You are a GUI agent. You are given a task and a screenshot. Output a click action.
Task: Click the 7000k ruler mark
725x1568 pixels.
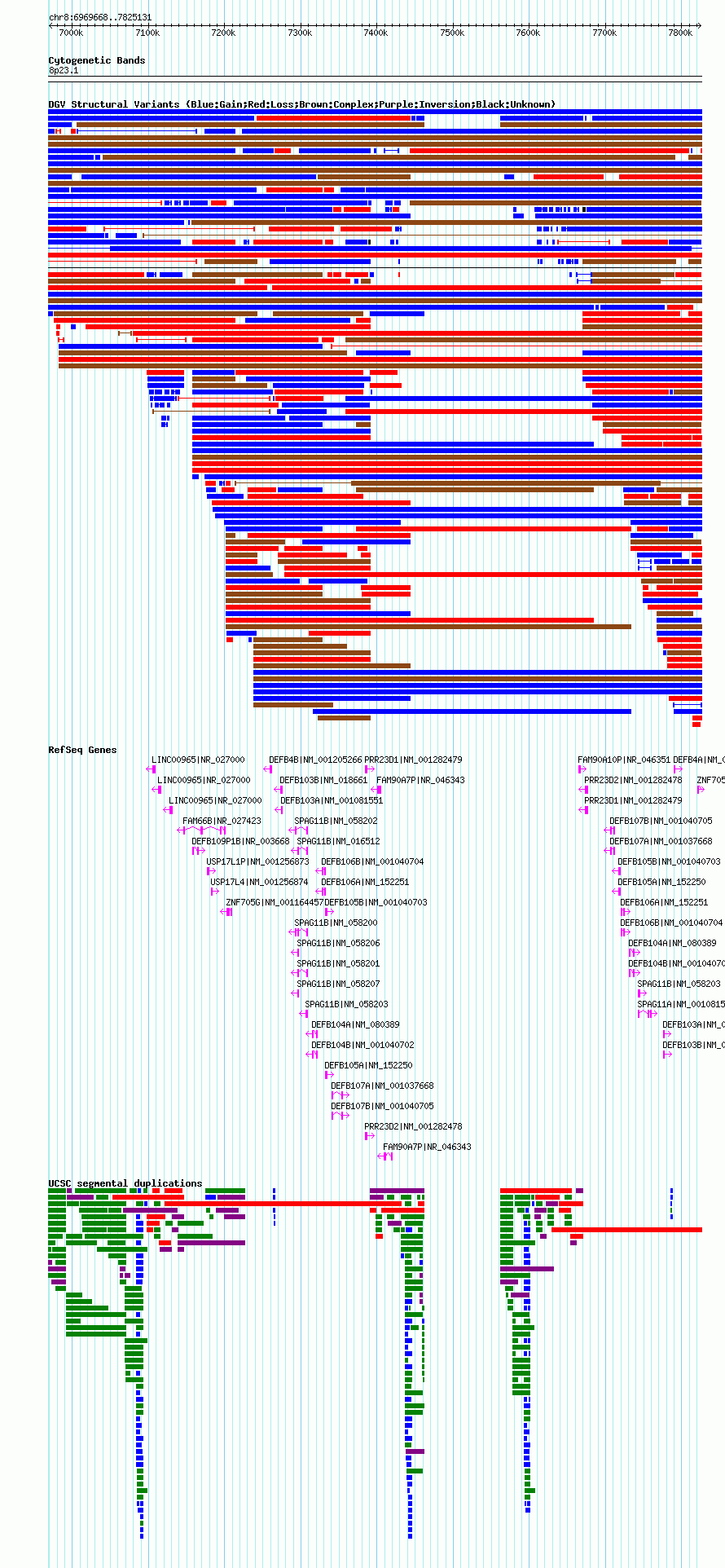tap(71, 33)
